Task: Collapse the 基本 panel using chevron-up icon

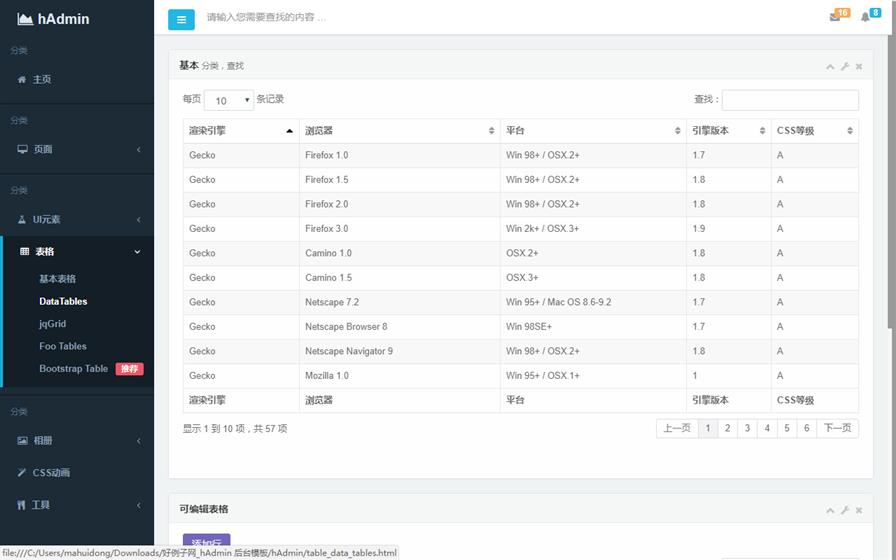Action: (x=830, y=67)
